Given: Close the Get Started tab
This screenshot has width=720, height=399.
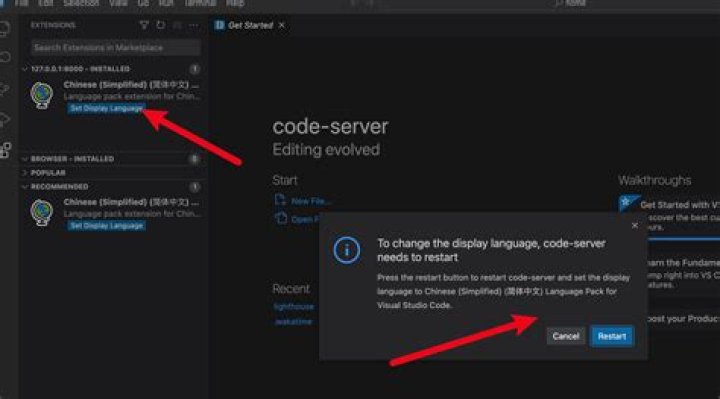Looking at the screenshot, I should 281,25.
